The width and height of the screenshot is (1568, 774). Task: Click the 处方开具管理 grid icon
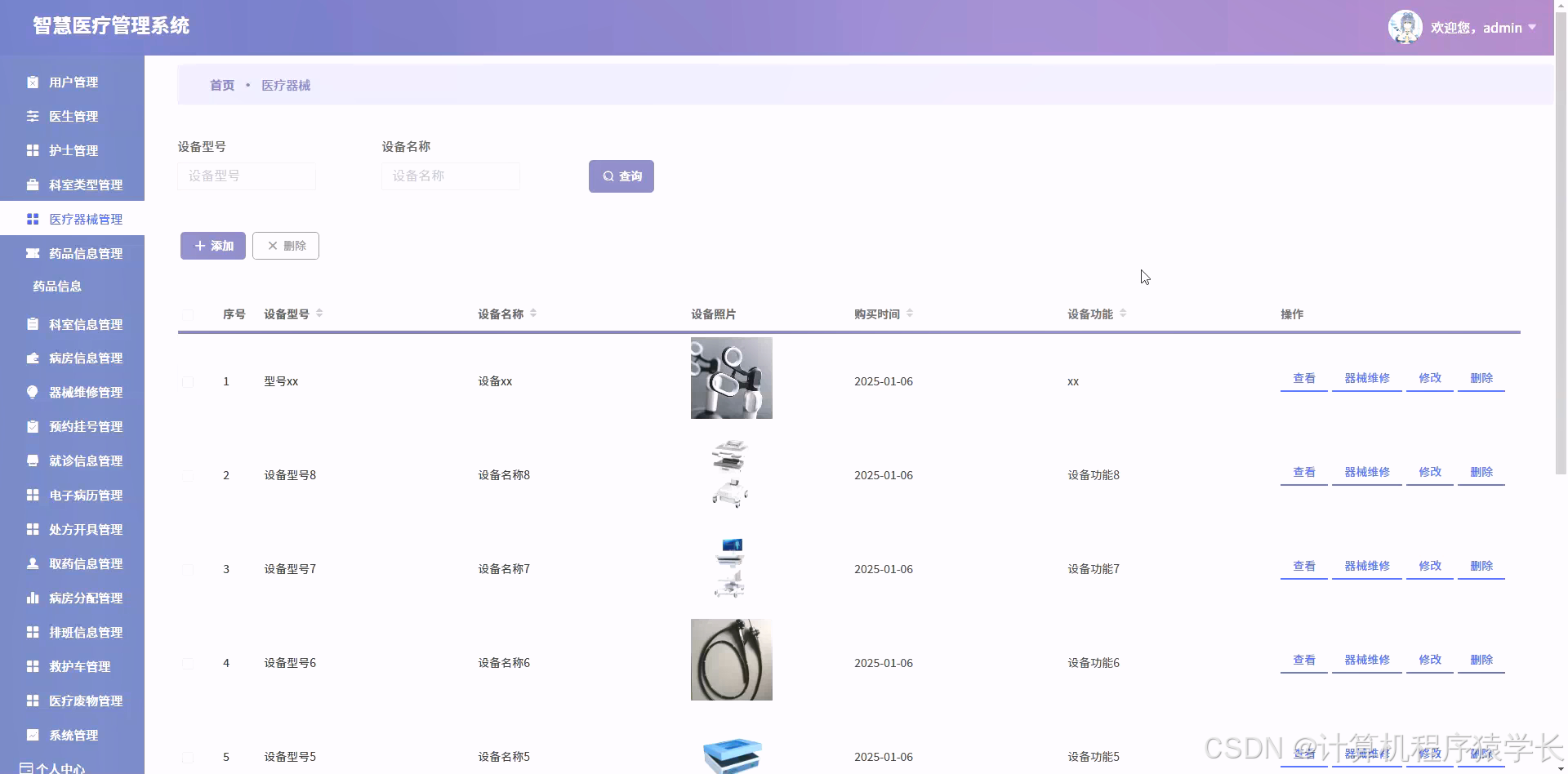(33, 529)
